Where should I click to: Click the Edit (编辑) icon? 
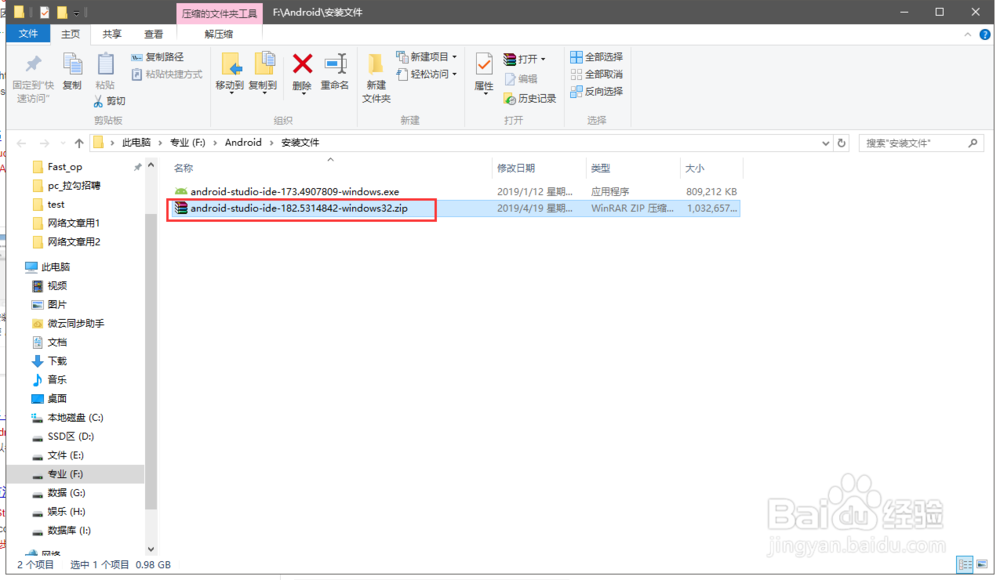pyautogui.click(x=510, y=78)
